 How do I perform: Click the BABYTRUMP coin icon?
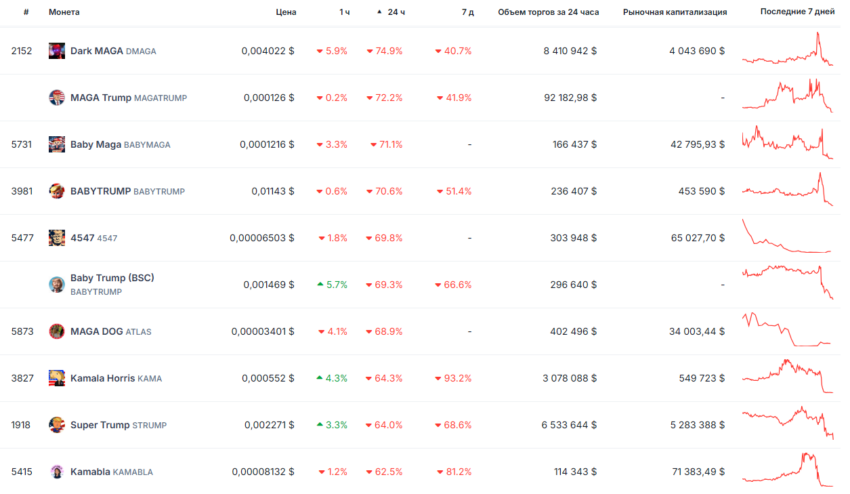tap(56, 191)
